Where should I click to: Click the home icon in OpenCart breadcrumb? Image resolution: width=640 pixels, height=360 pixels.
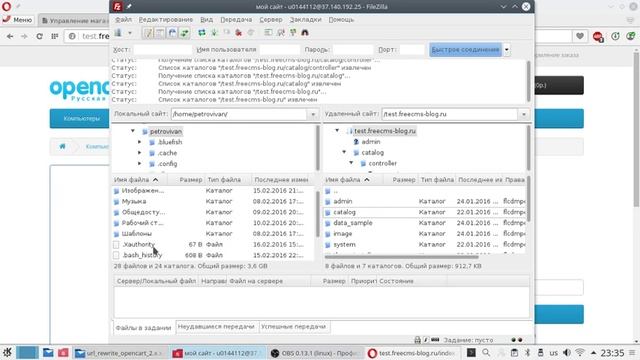click(62, 146)
